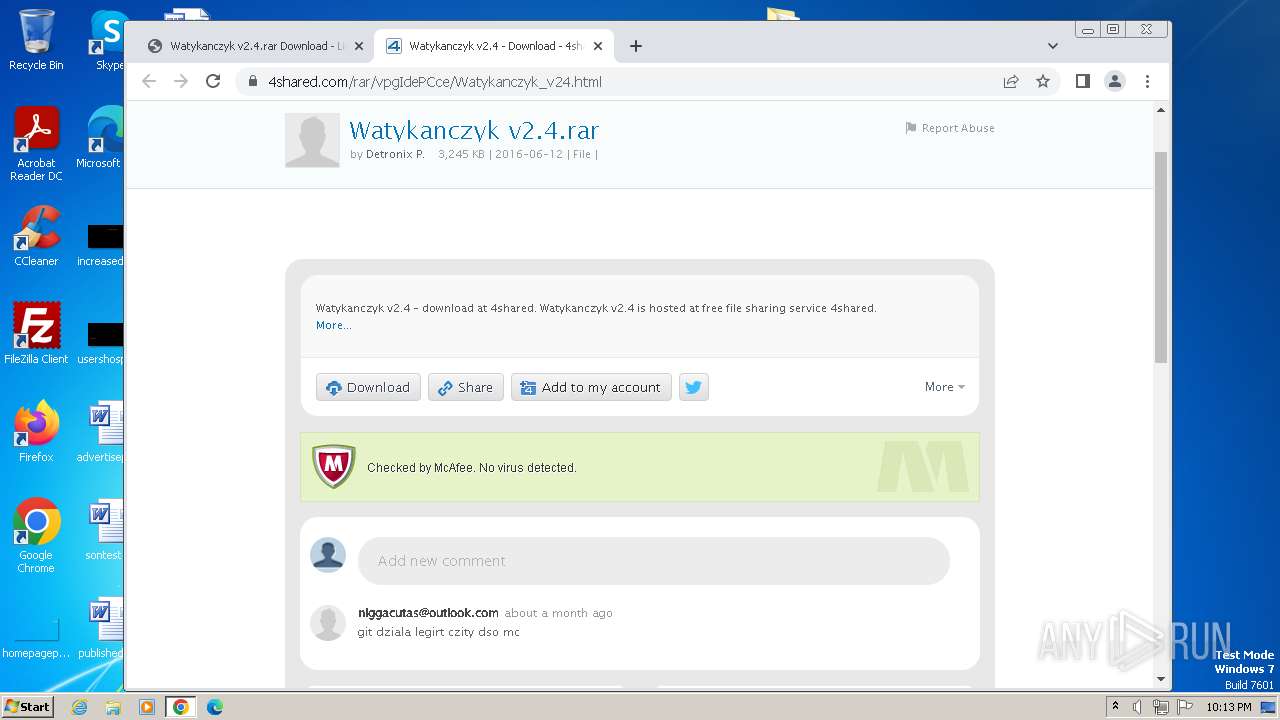Viewport: 1280px width, 720px height.
Task: Click Add to my account button
Action: [591, 387]
